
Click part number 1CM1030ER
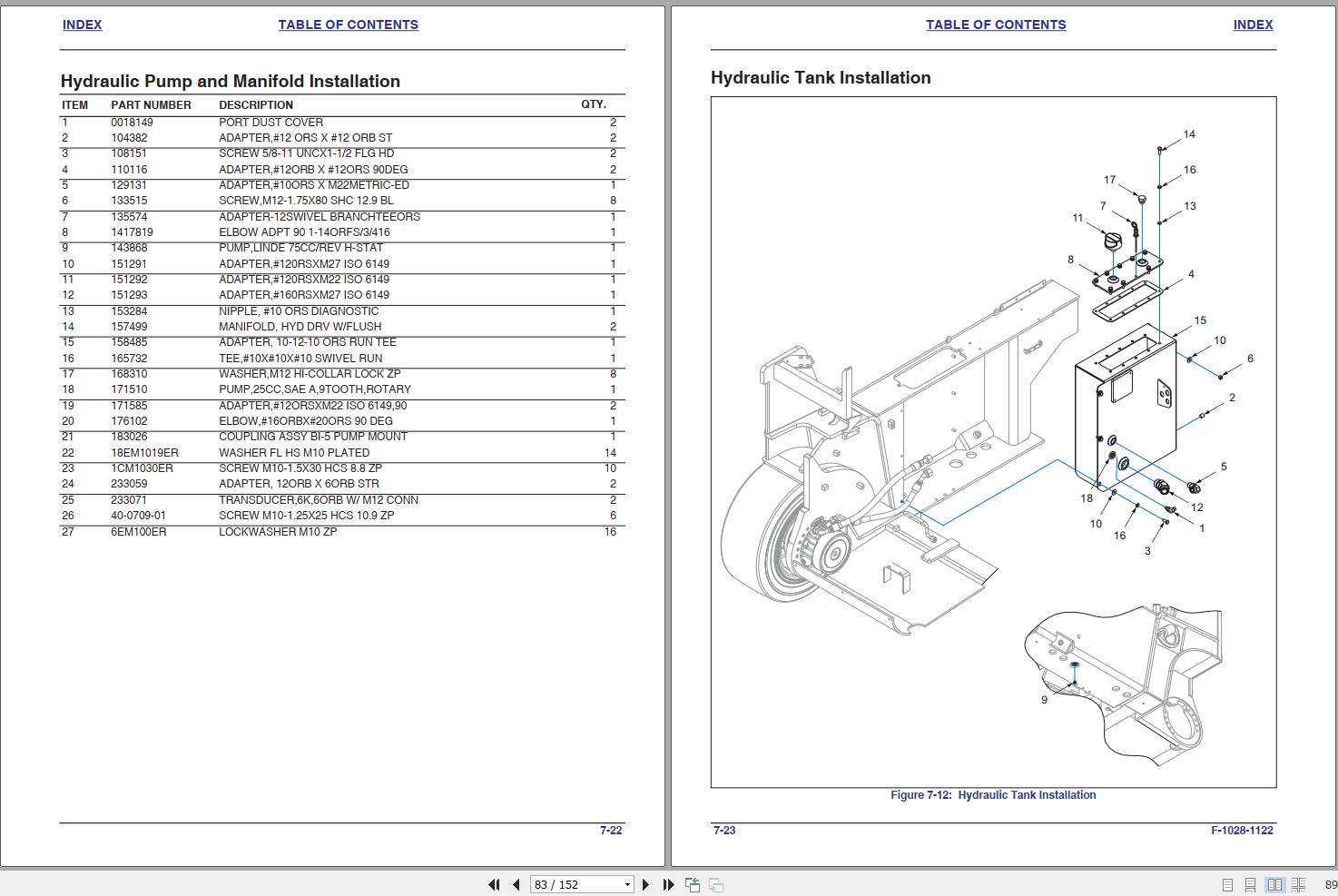click(142, 468)
